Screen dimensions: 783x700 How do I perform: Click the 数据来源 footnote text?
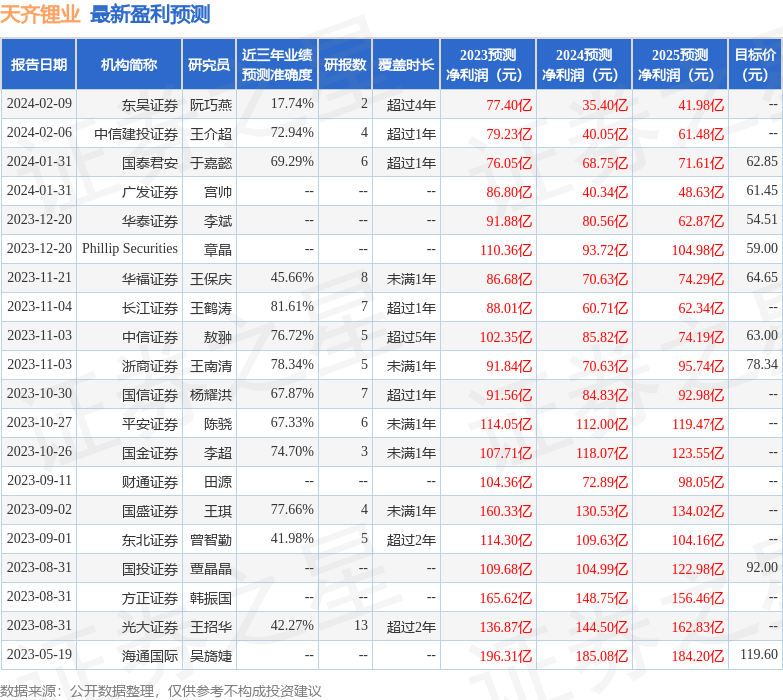pos(160,691)
